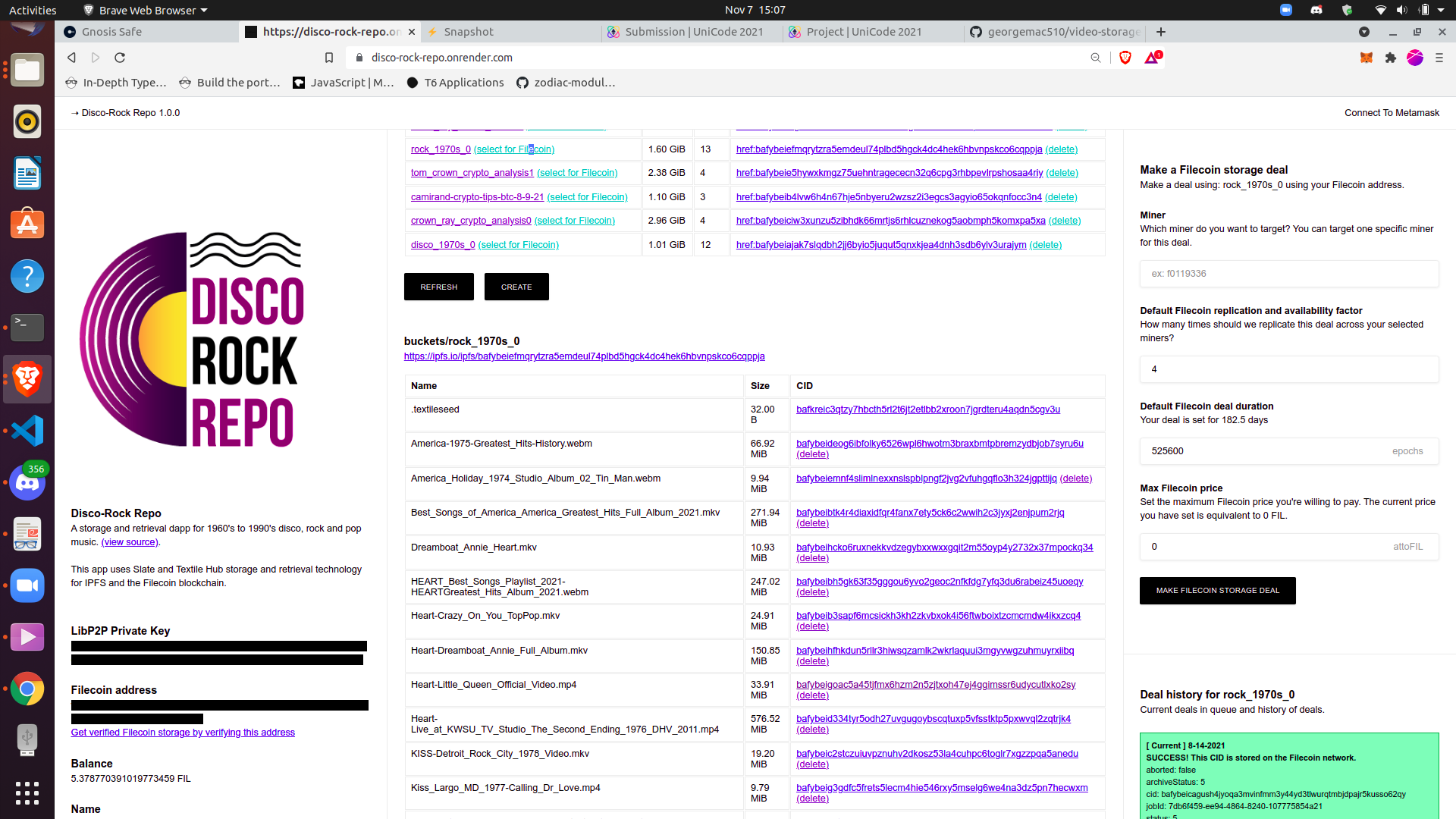Click MAKE FILECOIN STORAGE DEAL button
This screenshot has width=1456, height=819.
[1217, 590]
